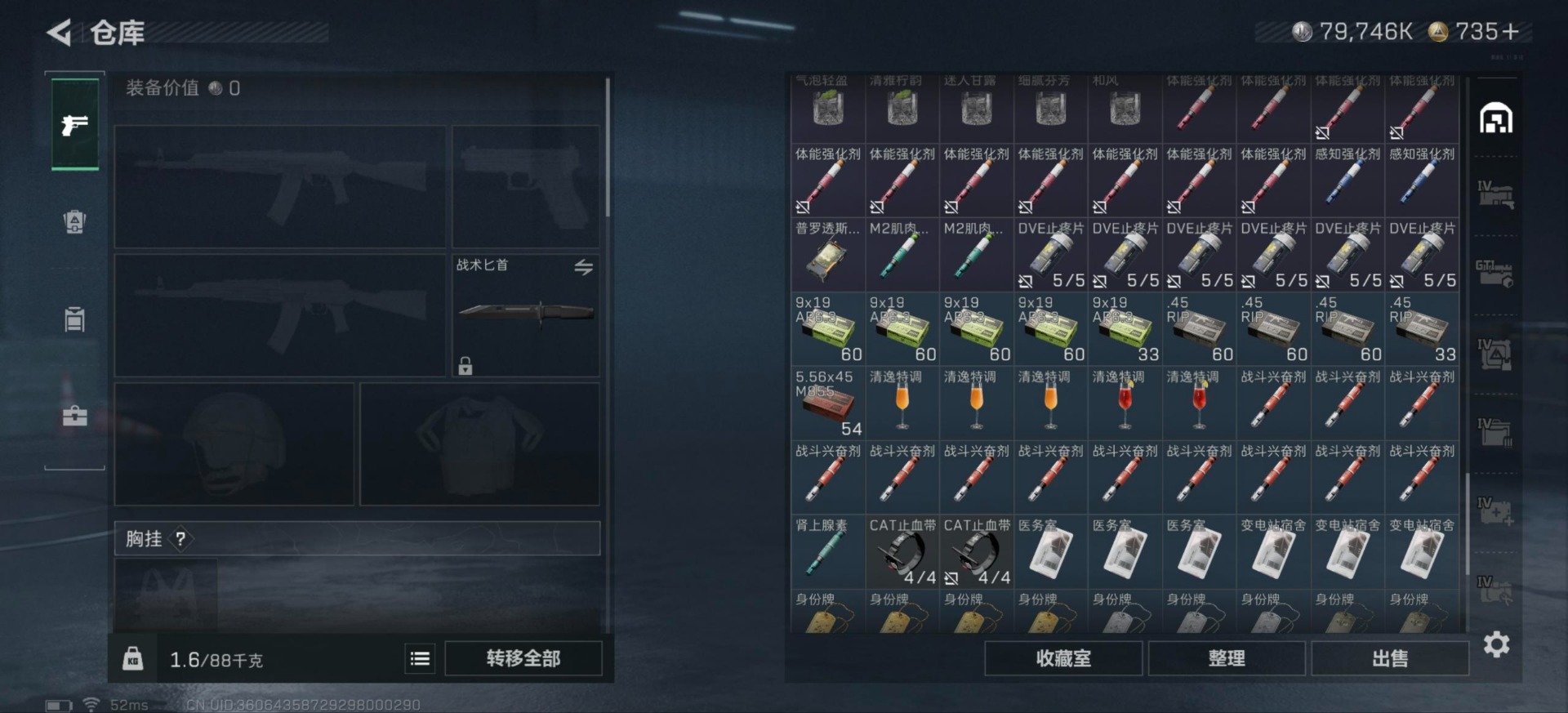Select the main stash house icon
This screenshot has width=1568, height=713.
[1496, 118]
